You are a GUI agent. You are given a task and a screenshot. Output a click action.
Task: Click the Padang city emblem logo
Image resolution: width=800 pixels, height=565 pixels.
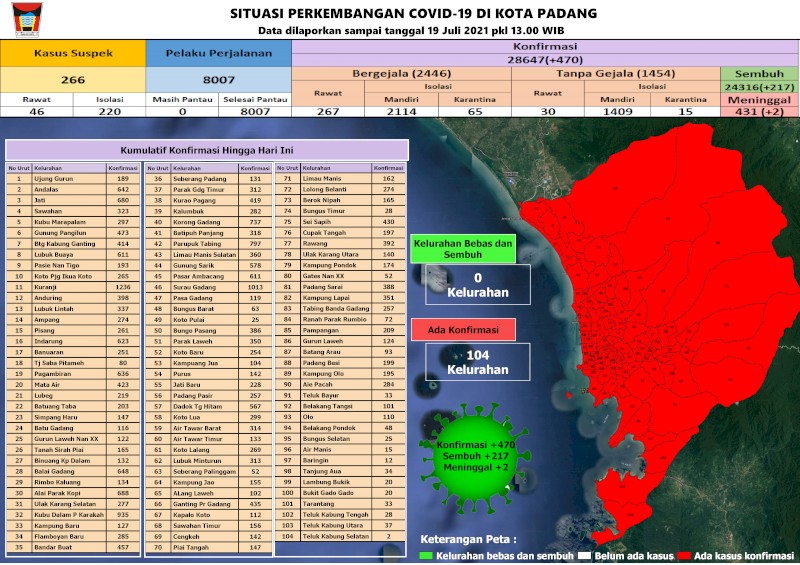(27, 19)
